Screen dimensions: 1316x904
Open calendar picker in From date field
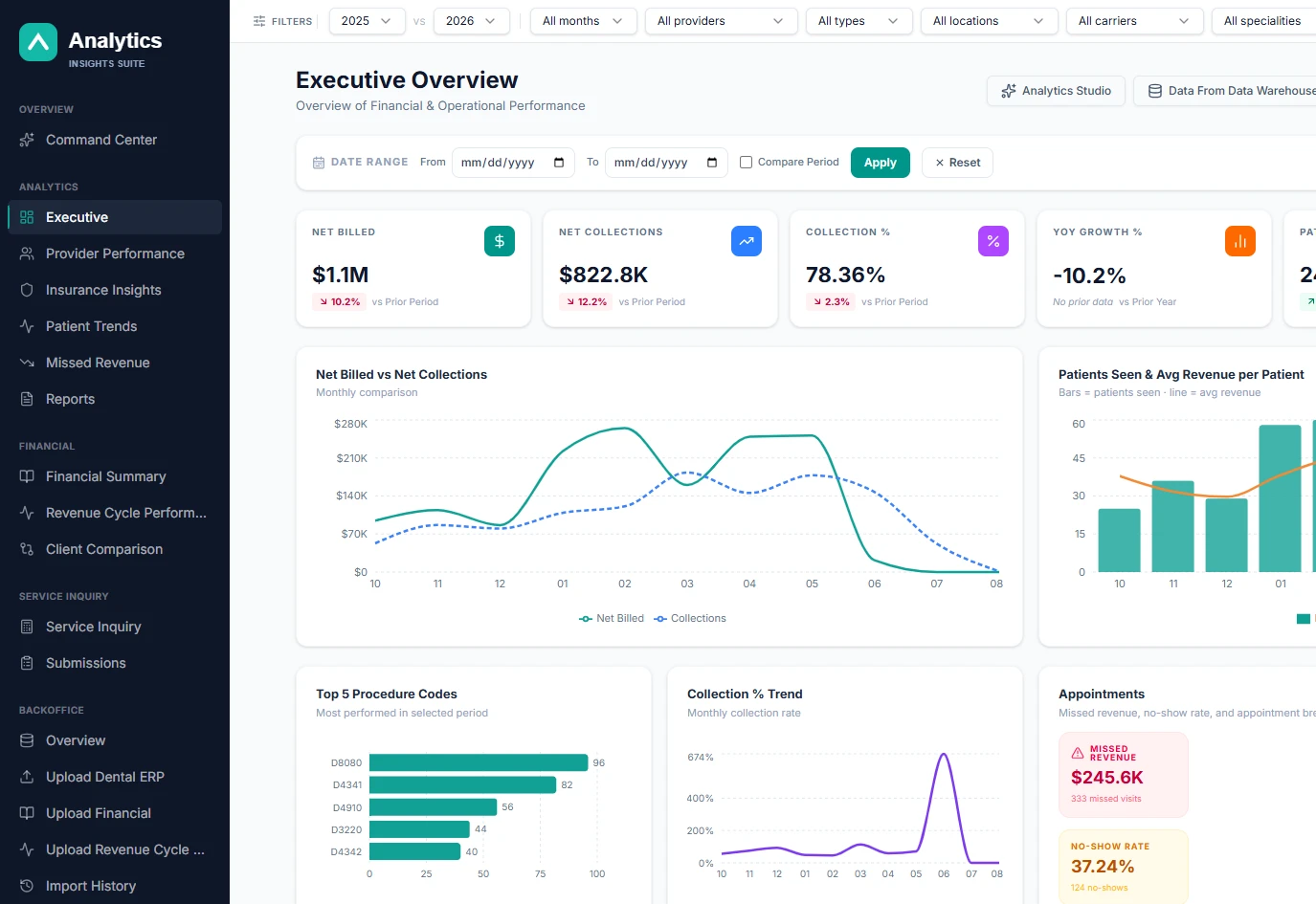(559, 163)
